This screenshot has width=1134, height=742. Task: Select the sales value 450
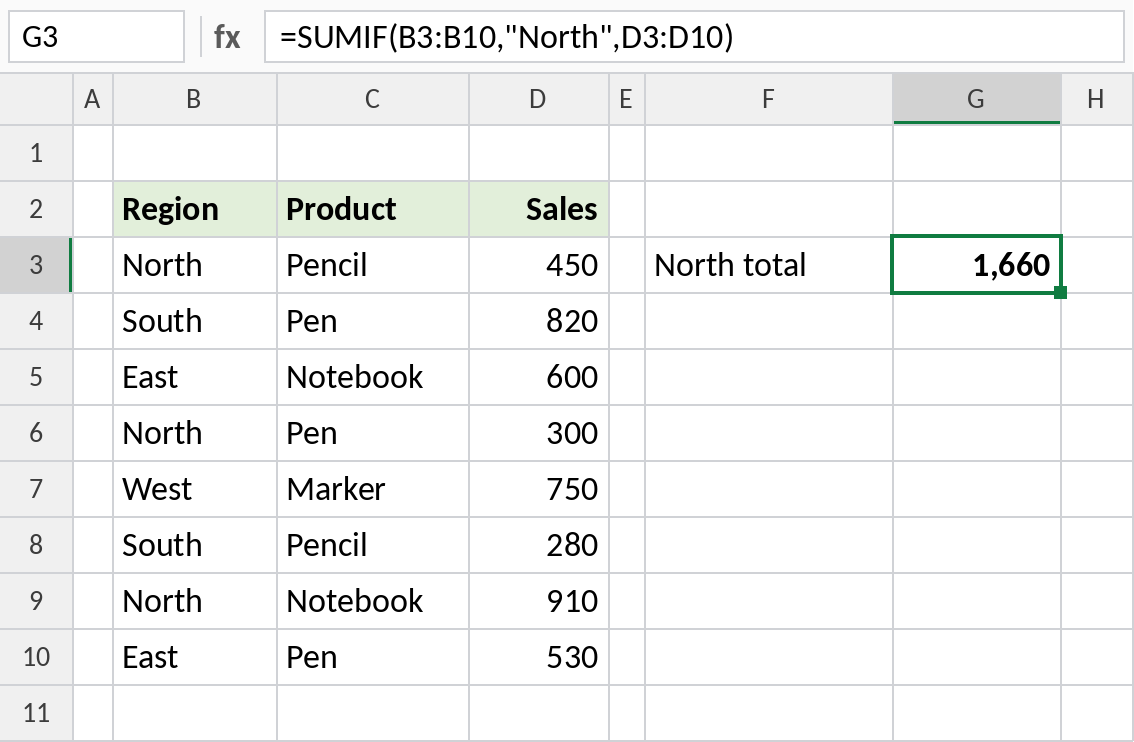[539, 265]
